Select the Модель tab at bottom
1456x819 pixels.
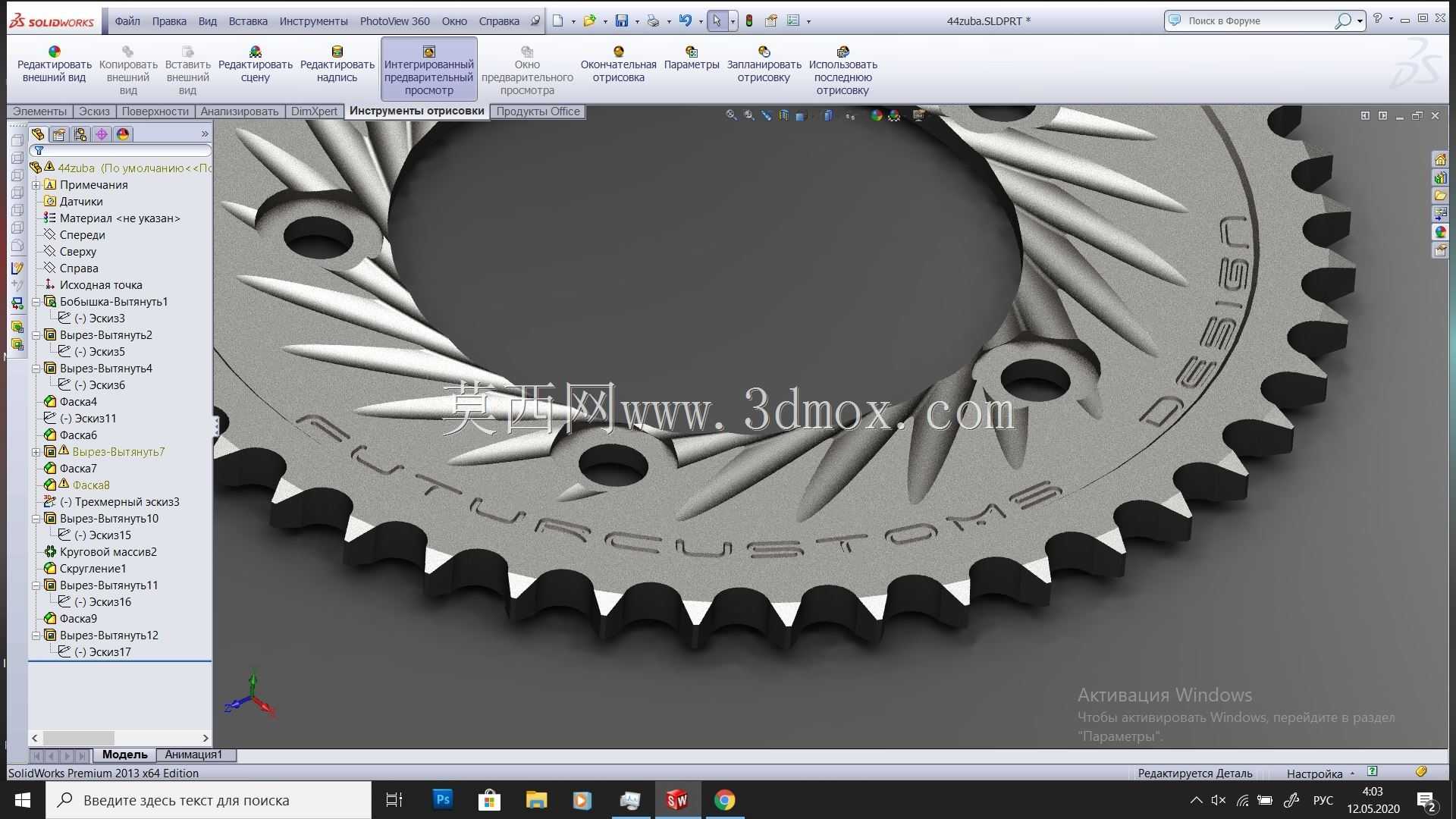pyautogui.click(x=124, y=755)
